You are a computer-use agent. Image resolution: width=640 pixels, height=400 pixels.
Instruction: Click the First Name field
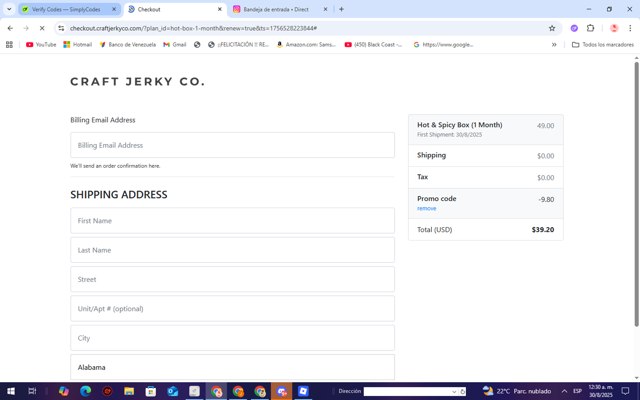tap(232, 220)
